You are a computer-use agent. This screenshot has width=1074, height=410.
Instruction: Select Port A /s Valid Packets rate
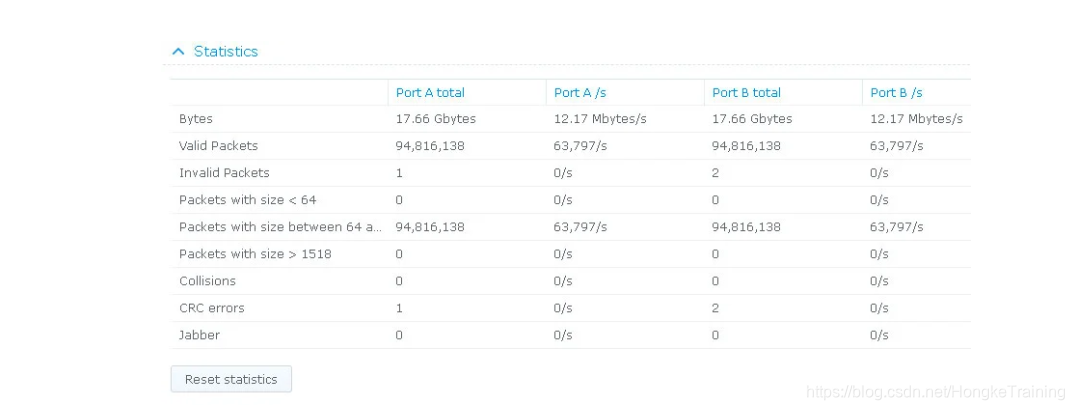(x=580, y=146)
